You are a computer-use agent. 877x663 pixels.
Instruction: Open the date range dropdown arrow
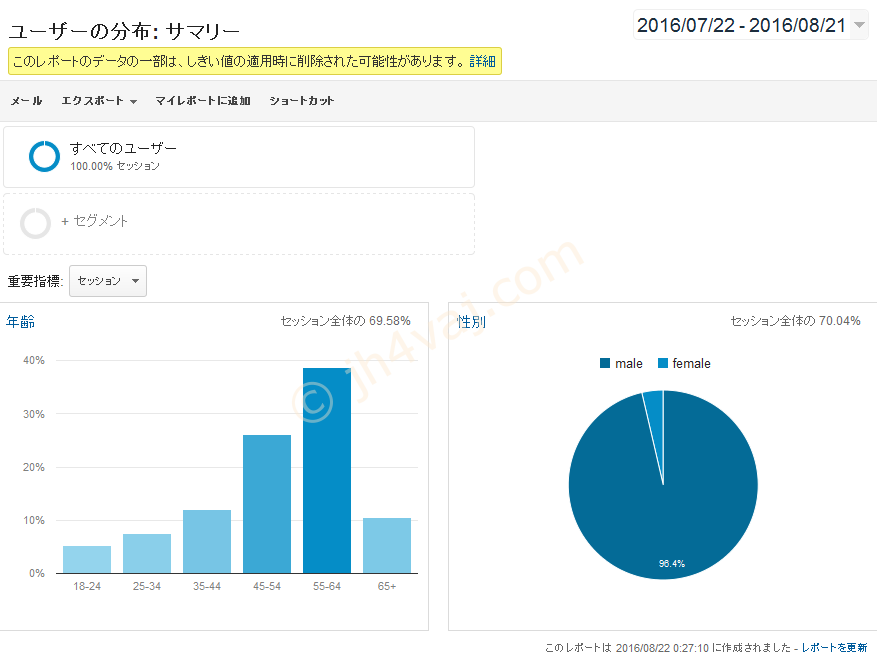point(859,25)
